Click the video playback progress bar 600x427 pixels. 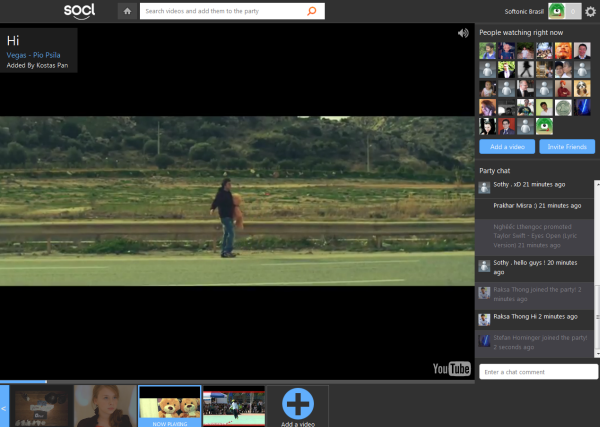237,381
